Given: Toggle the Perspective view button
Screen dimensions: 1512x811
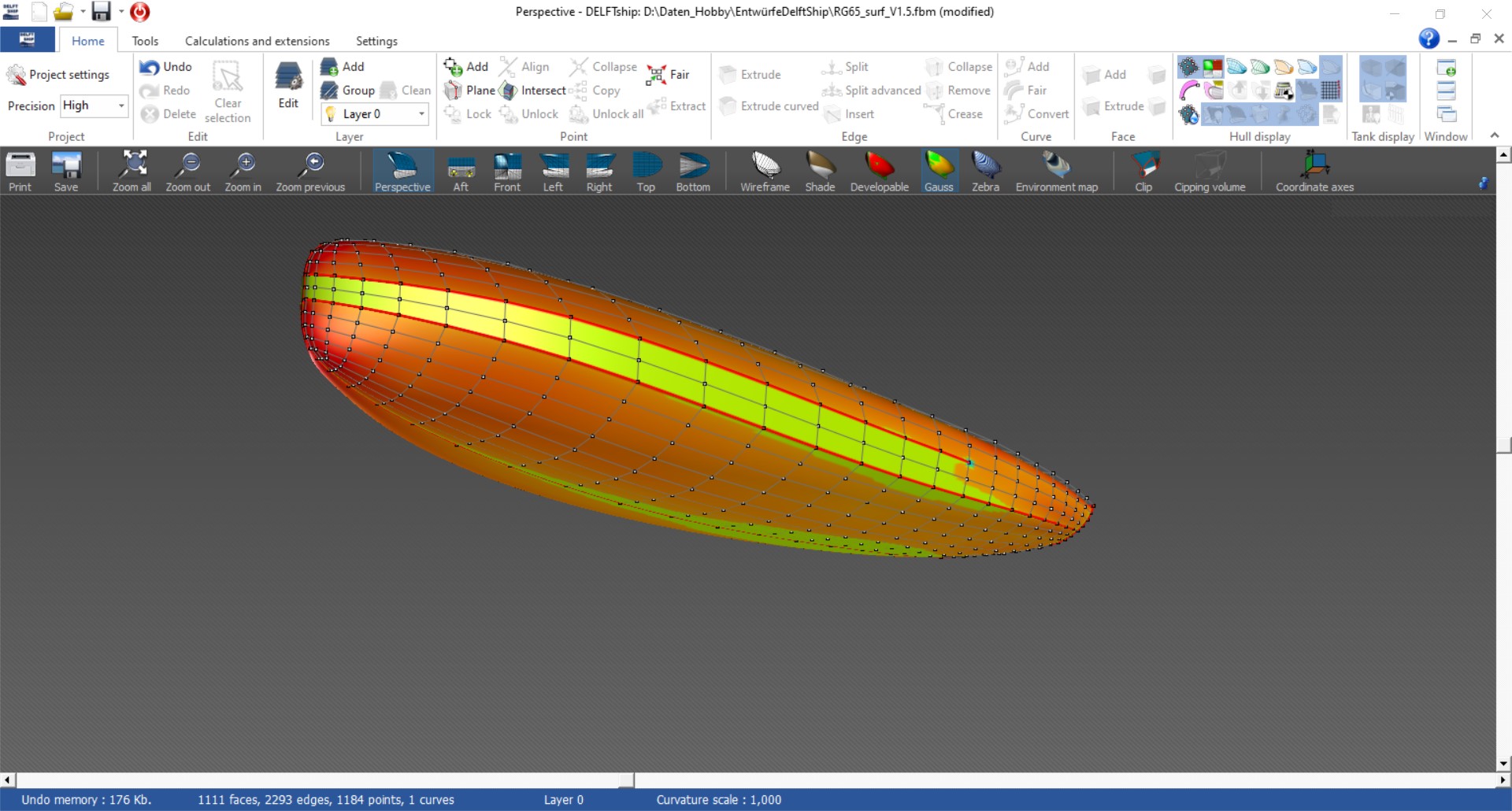Looking at the screenshot, I should click(402, 171).
